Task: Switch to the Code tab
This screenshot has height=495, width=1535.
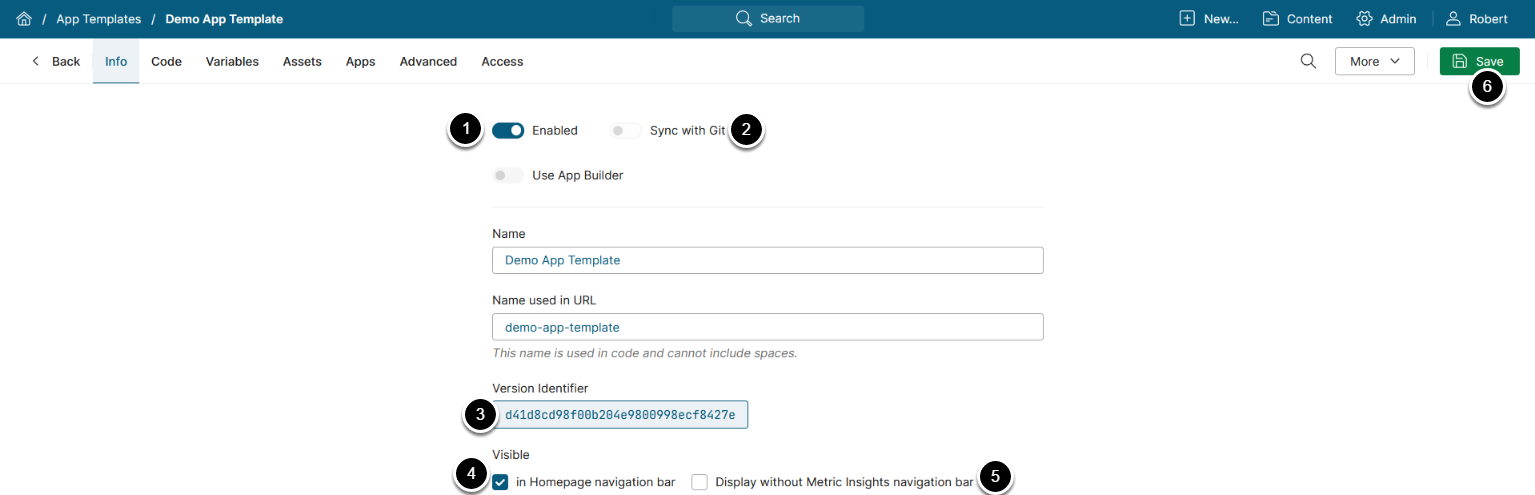Action: 166,62
